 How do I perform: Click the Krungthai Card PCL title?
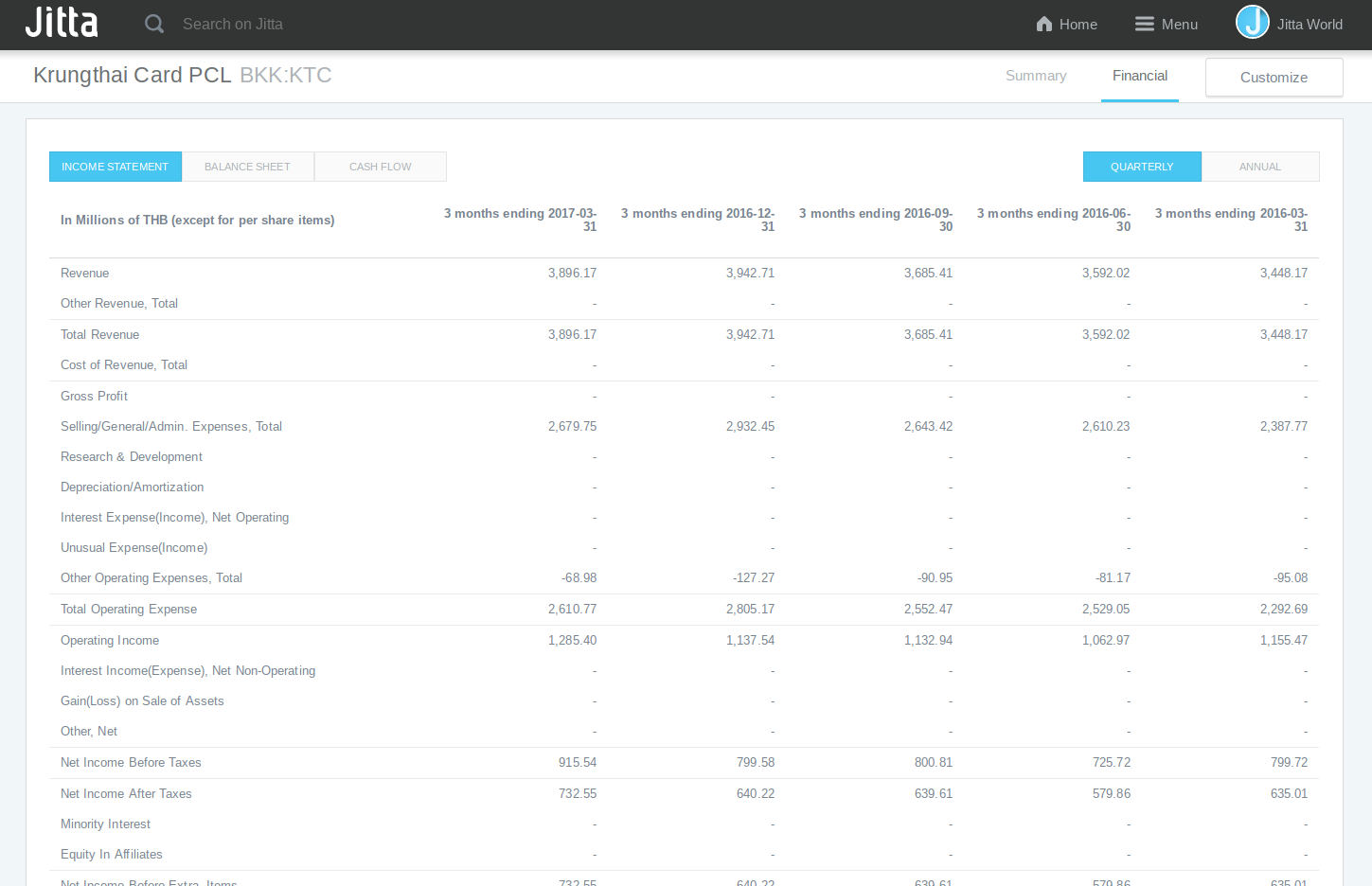click(133, 75)
